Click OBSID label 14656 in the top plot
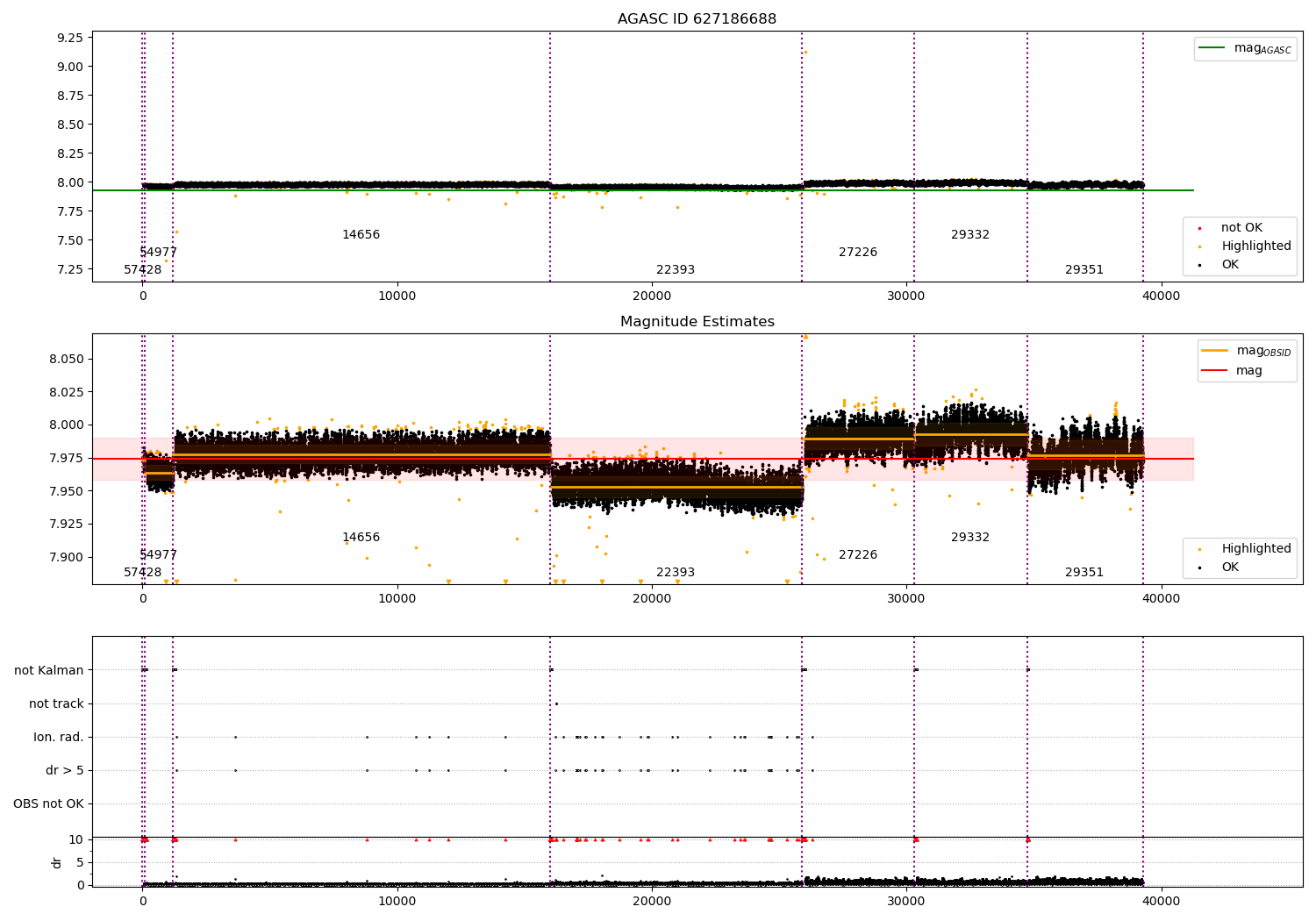 coord(361,235)
